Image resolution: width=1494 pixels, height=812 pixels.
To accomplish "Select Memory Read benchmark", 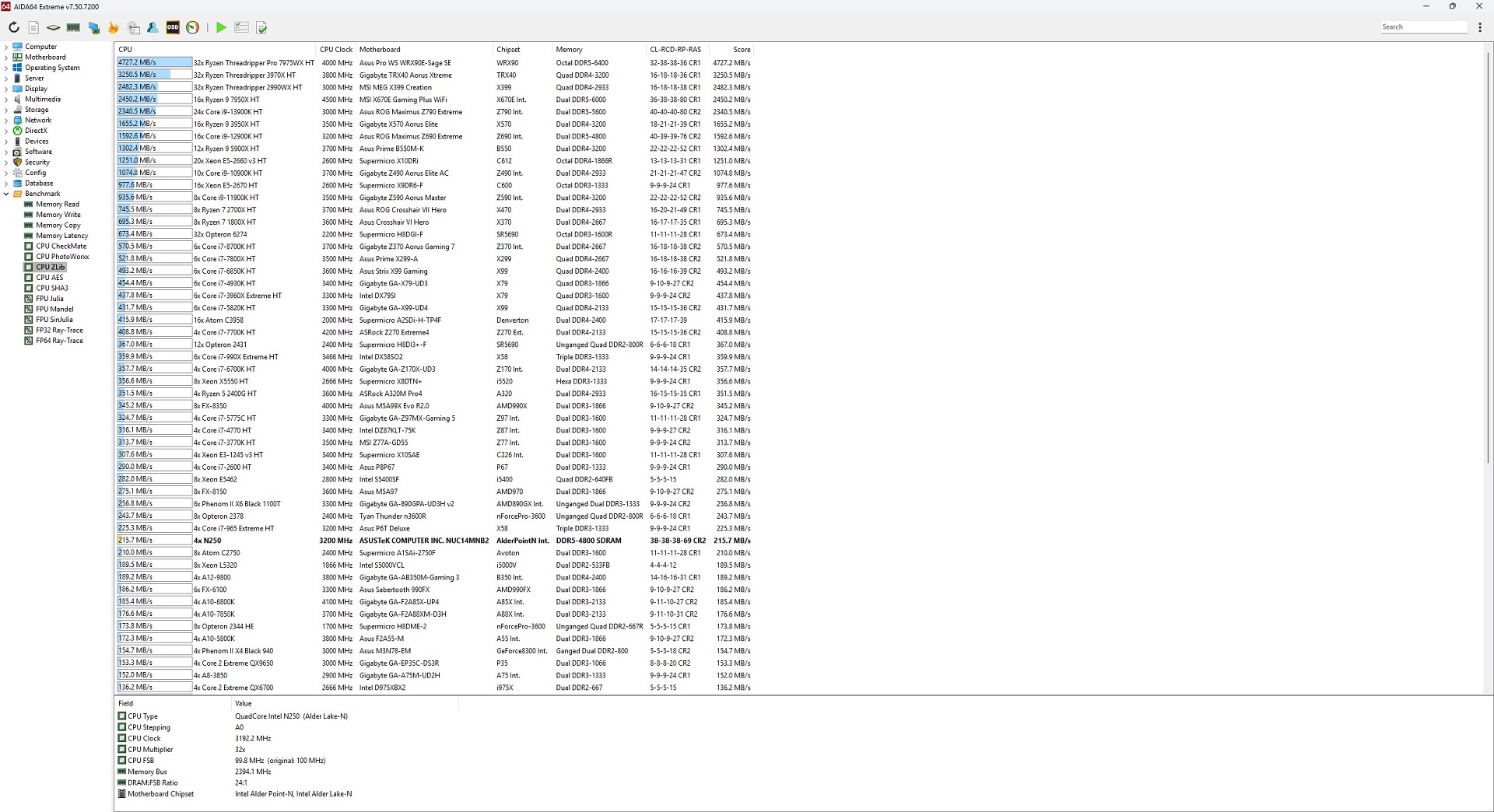I will click(58, 205).
